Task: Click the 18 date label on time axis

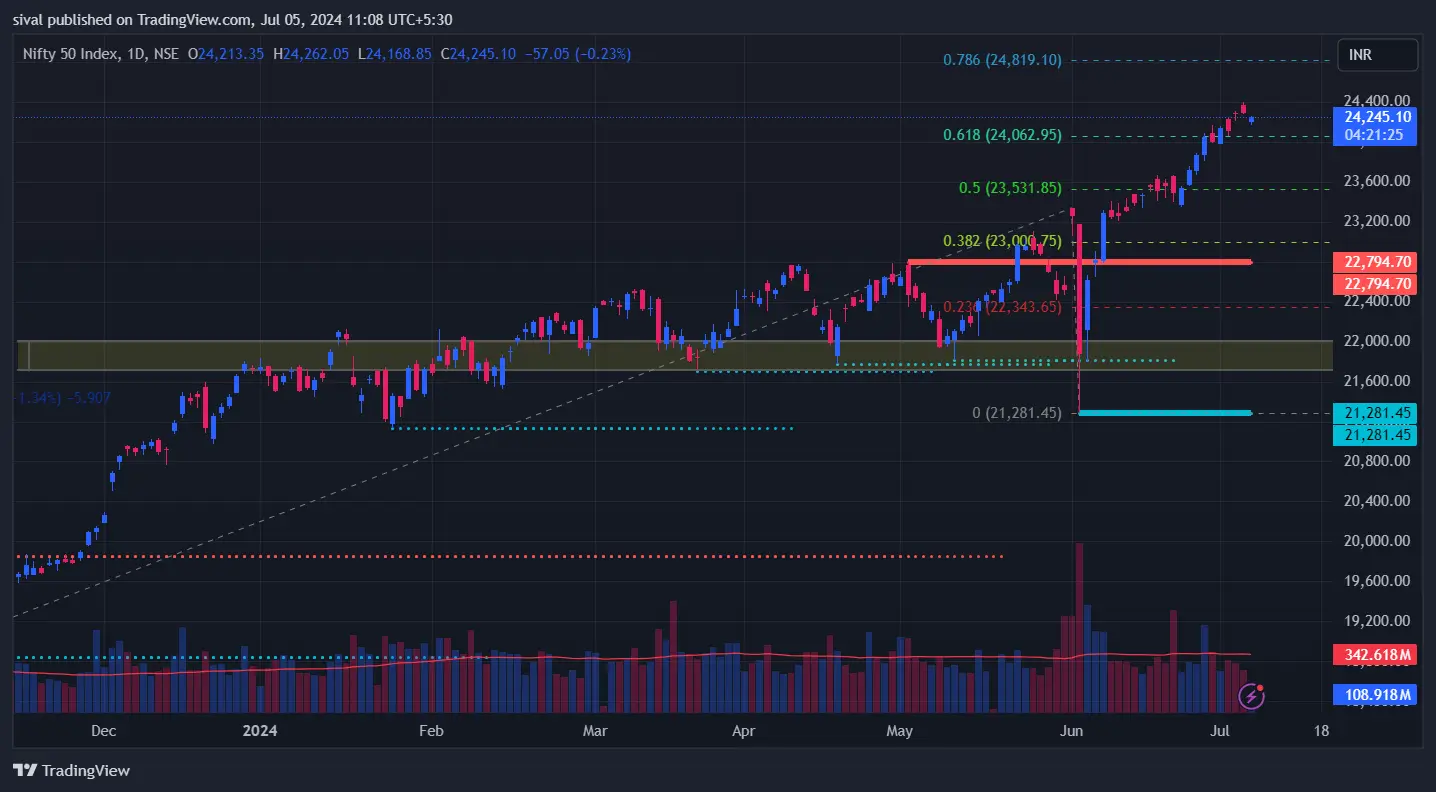Action: tap(1321, 731)
